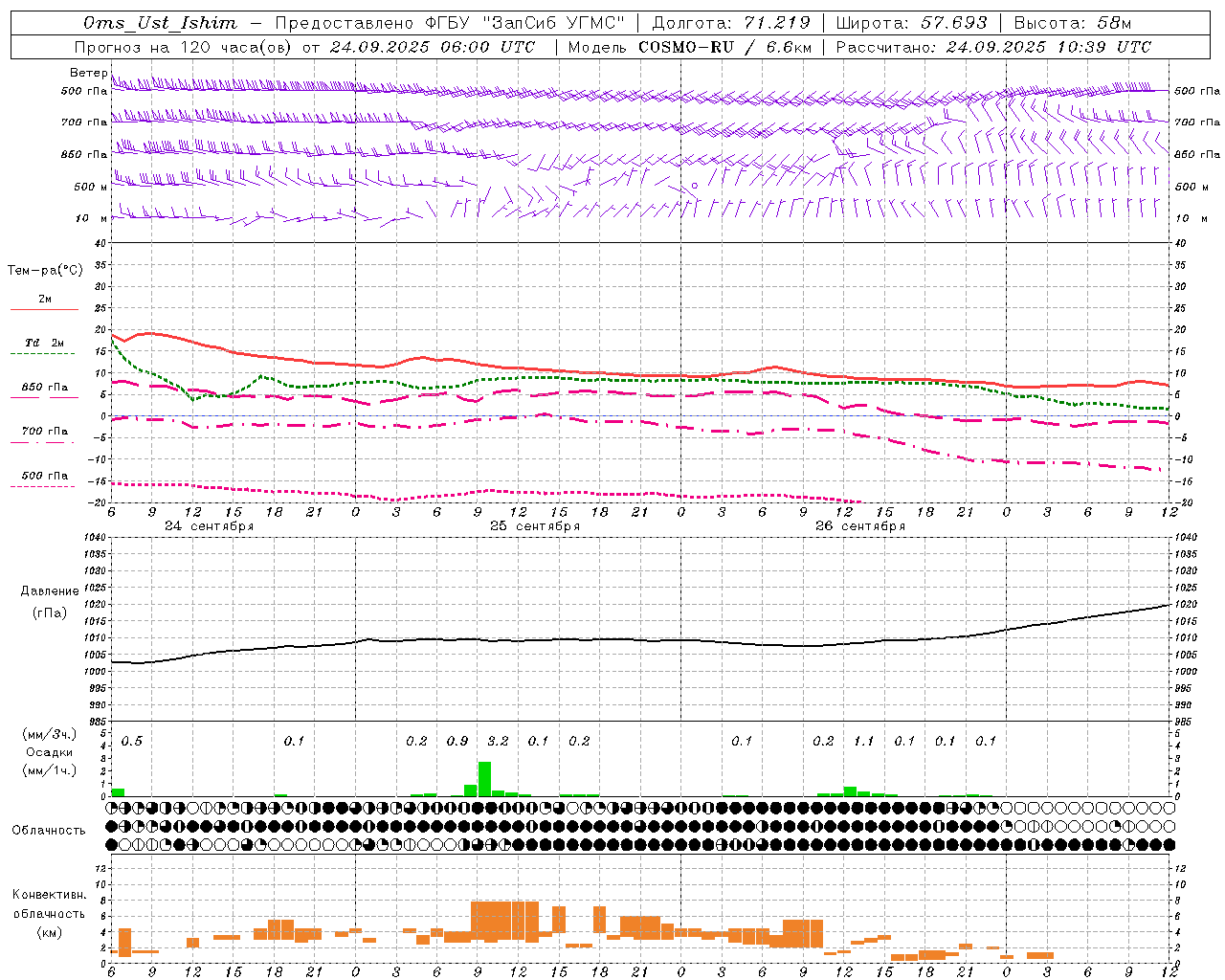Click the Осадки panel label
Screen dimensions: 1225x980
click(x=50, y=752)
